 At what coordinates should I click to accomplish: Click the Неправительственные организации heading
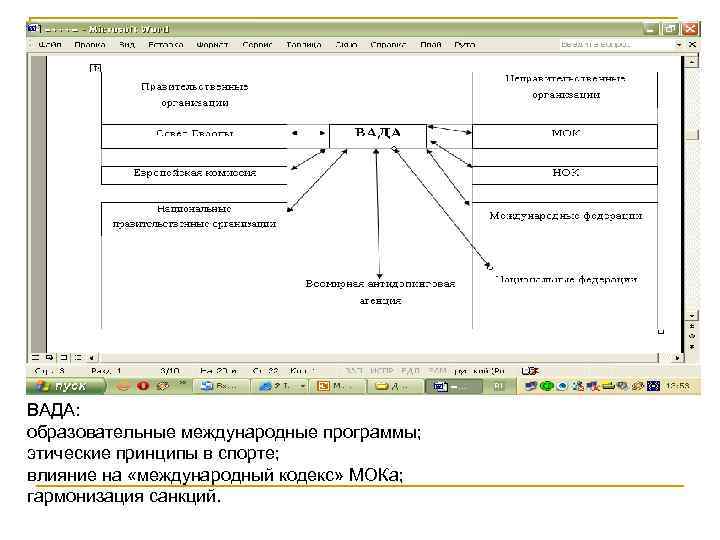pyautogui.click(x=565, y=86)
